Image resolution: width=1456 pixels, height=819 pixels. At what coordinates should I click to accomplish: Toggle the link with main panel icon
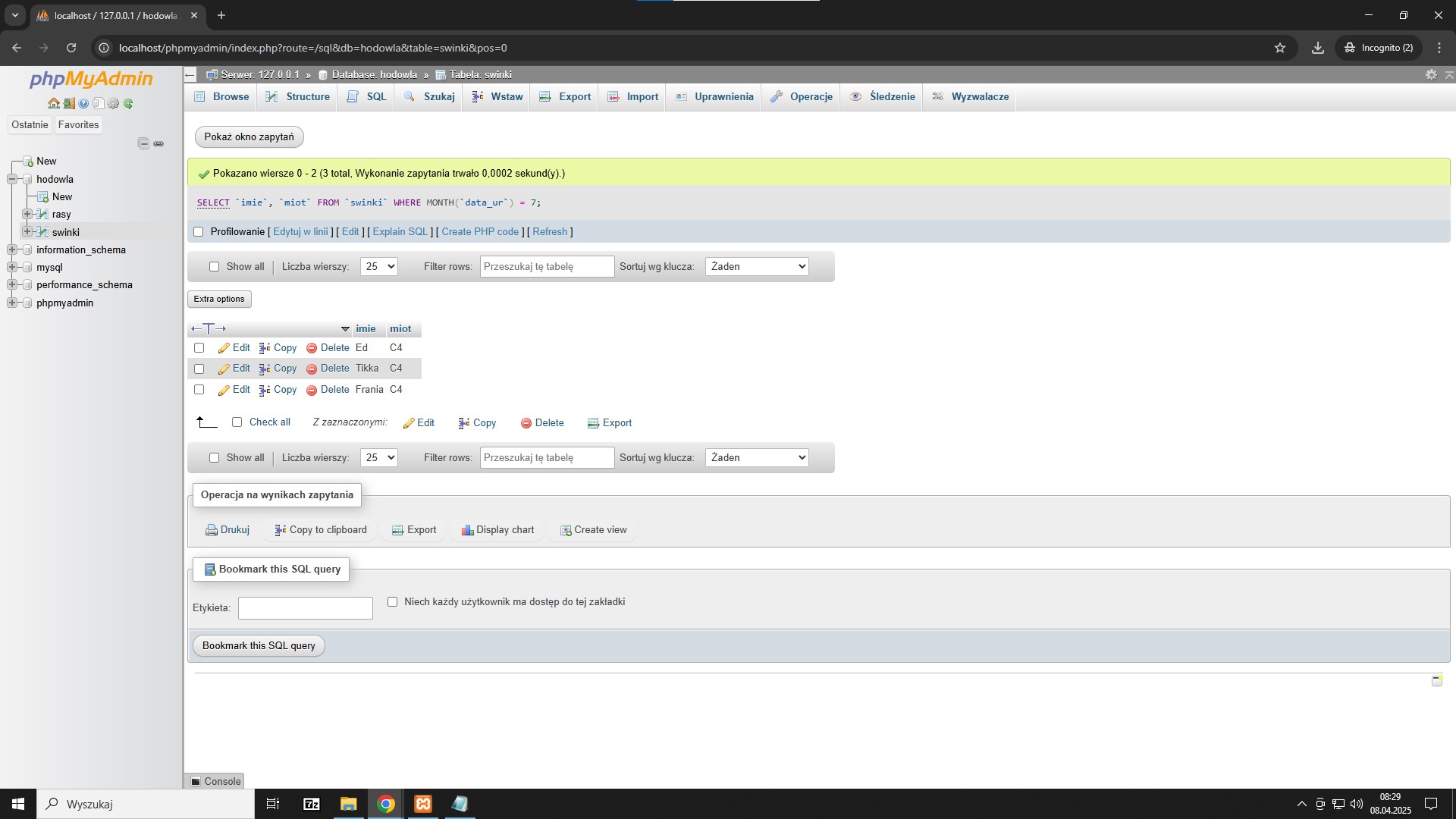click(158, 143)
